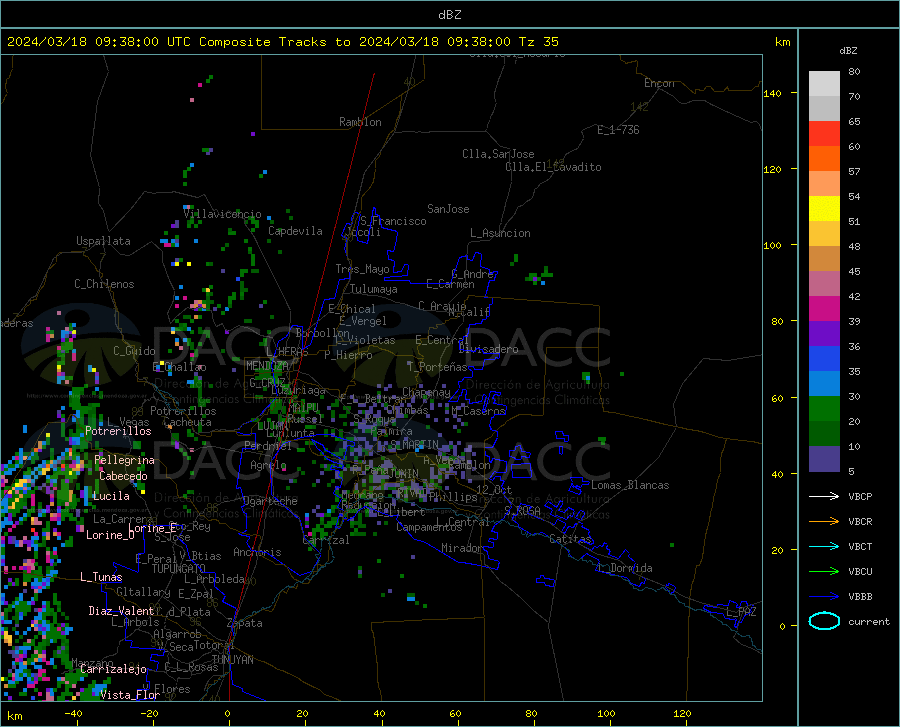This screenshot has width=900, height=727.
Task: Click the '120' tick on the horizontal km axis
Action: point(682,714)
